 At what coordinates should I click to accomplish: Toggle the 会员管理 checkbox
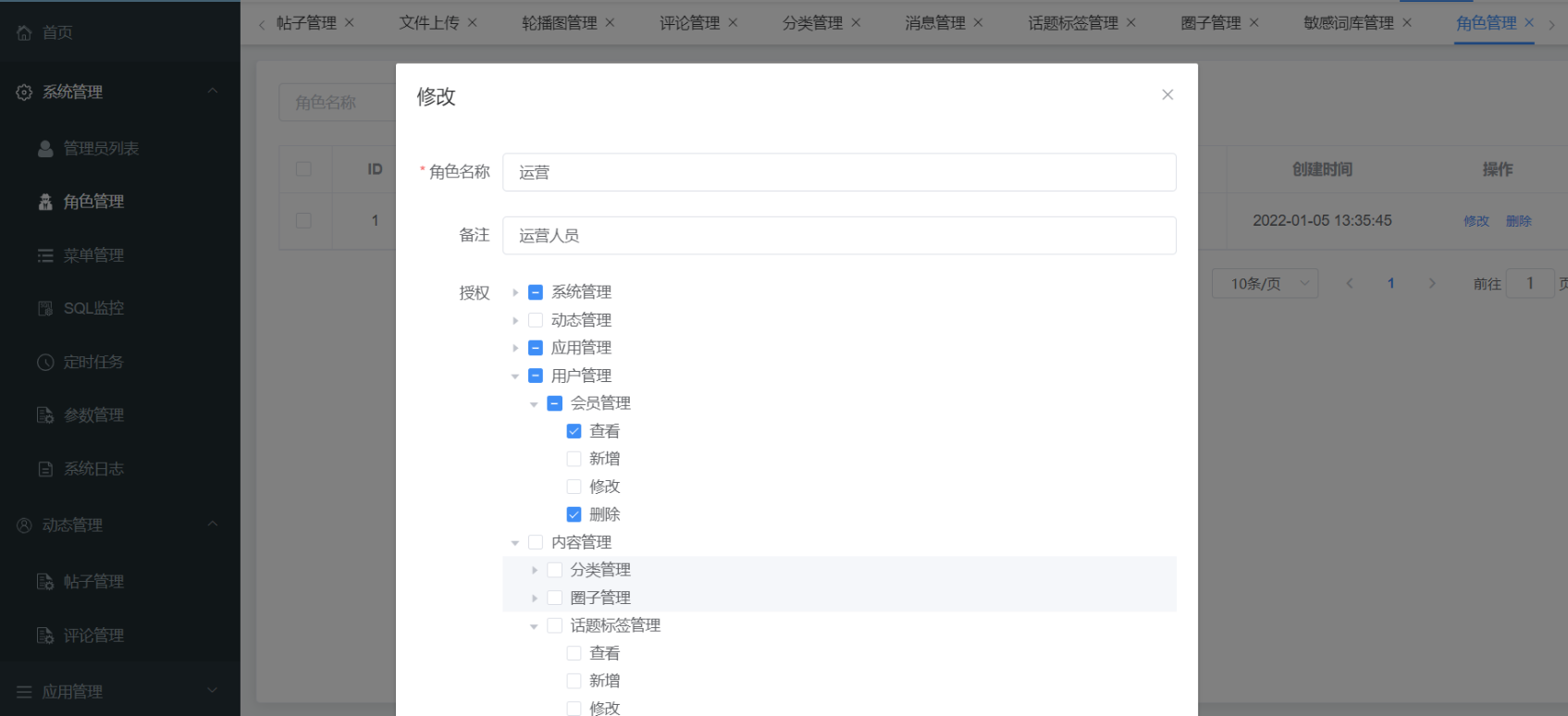pyautogui.click(x=555, y=403)
